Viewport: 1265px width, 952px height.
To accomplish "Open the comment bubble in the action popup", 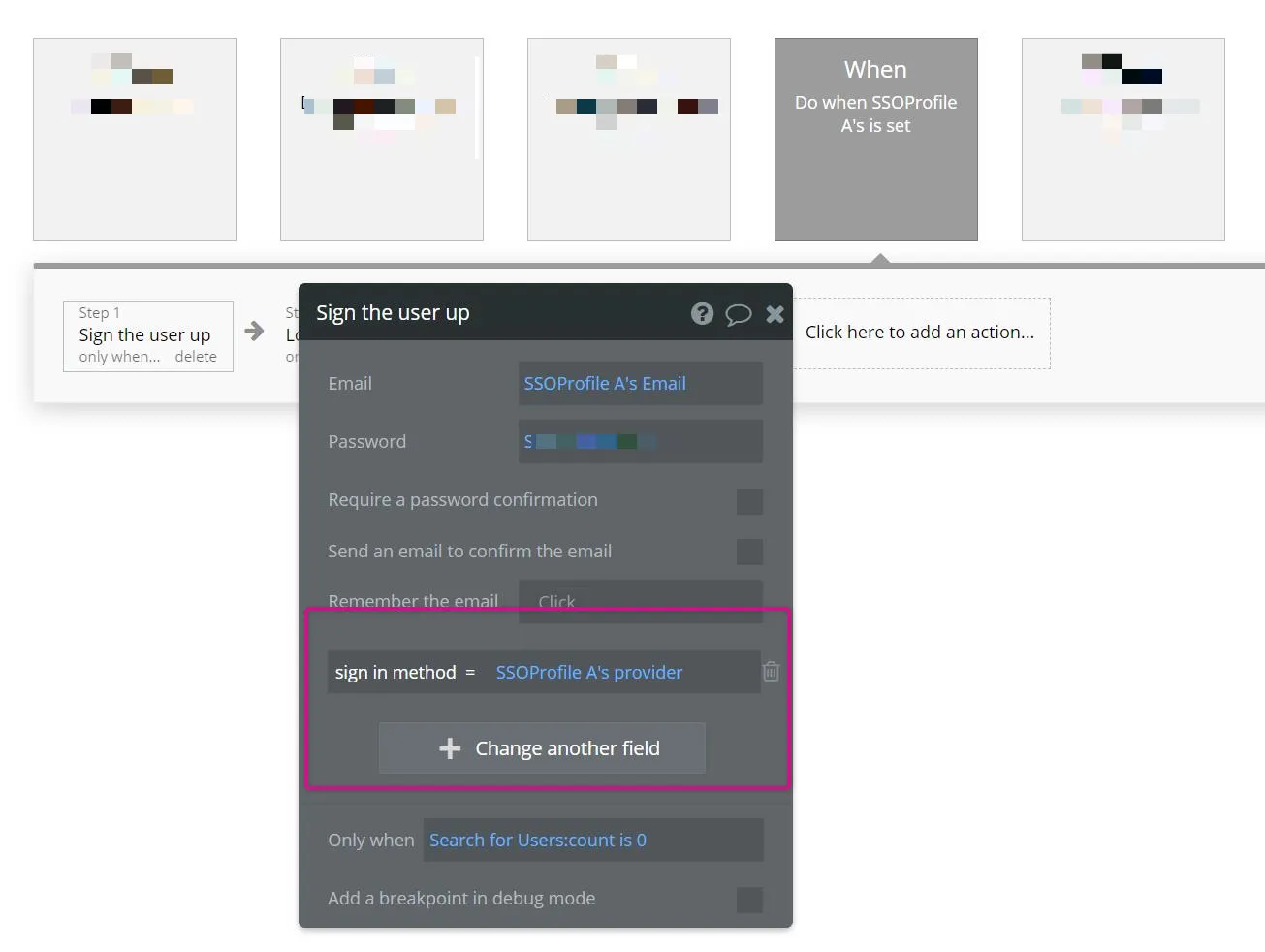I will (x=739, y=314).
